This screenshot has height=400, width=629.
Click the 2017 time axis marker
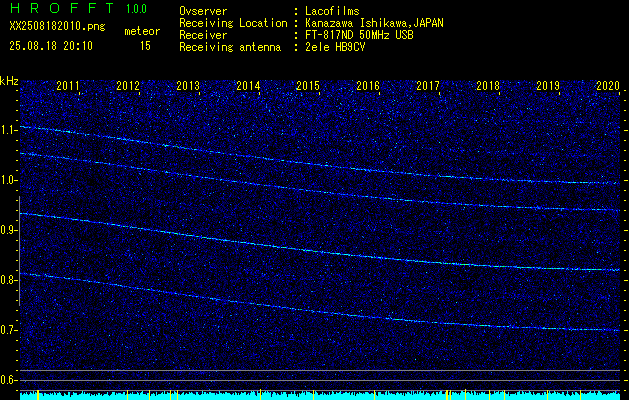[x=428, y=85]
